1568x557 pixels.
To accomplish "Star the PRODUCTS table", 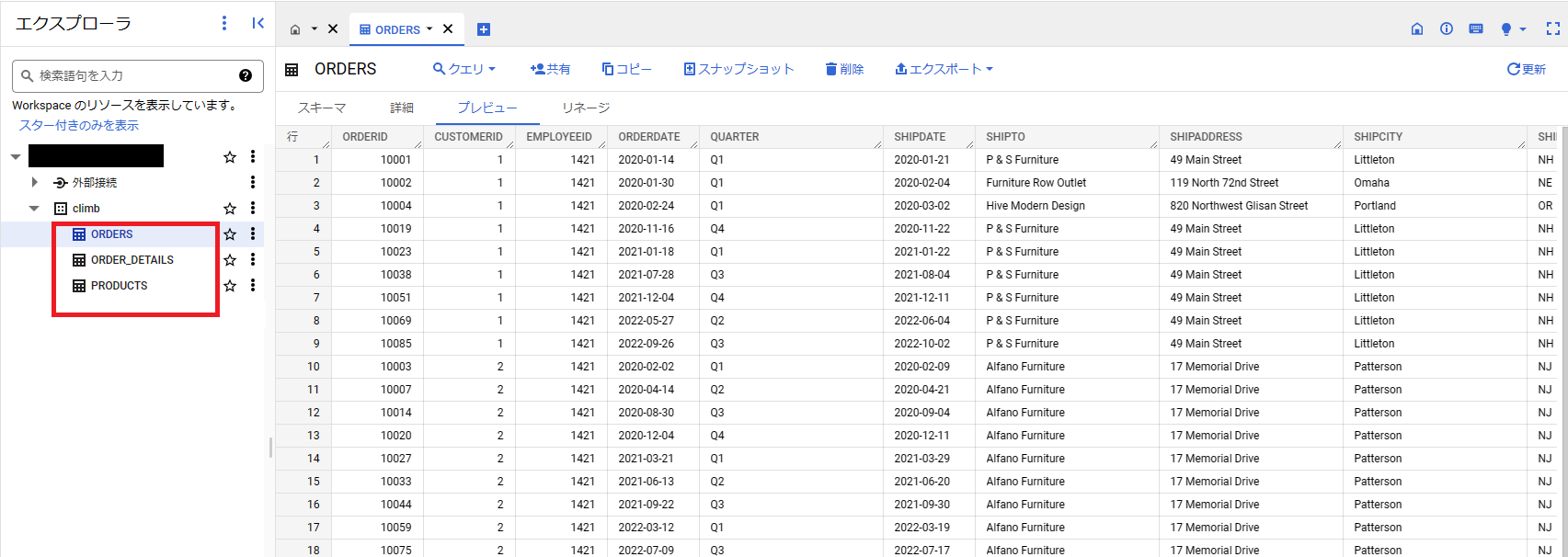I will point(230,286).
